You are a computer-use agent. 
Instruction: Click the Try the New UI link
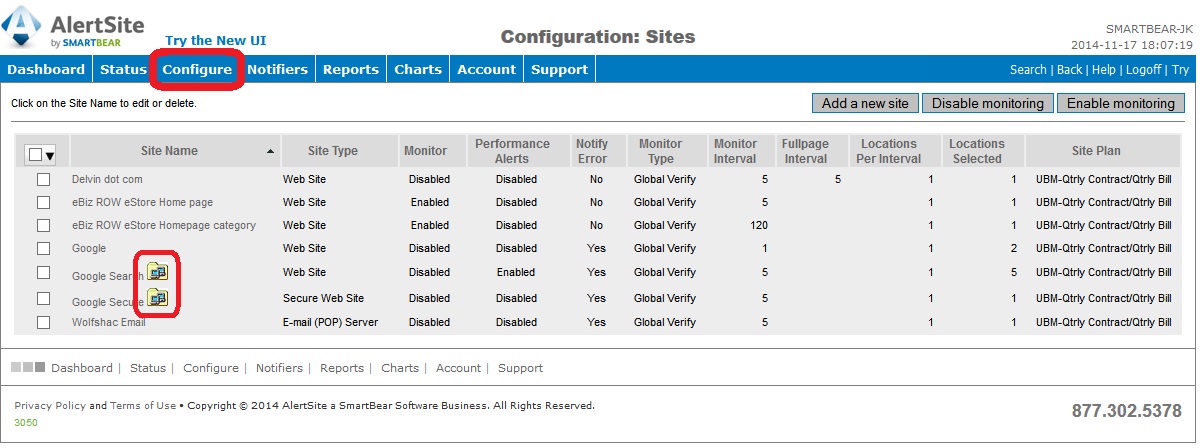point(215,40)
